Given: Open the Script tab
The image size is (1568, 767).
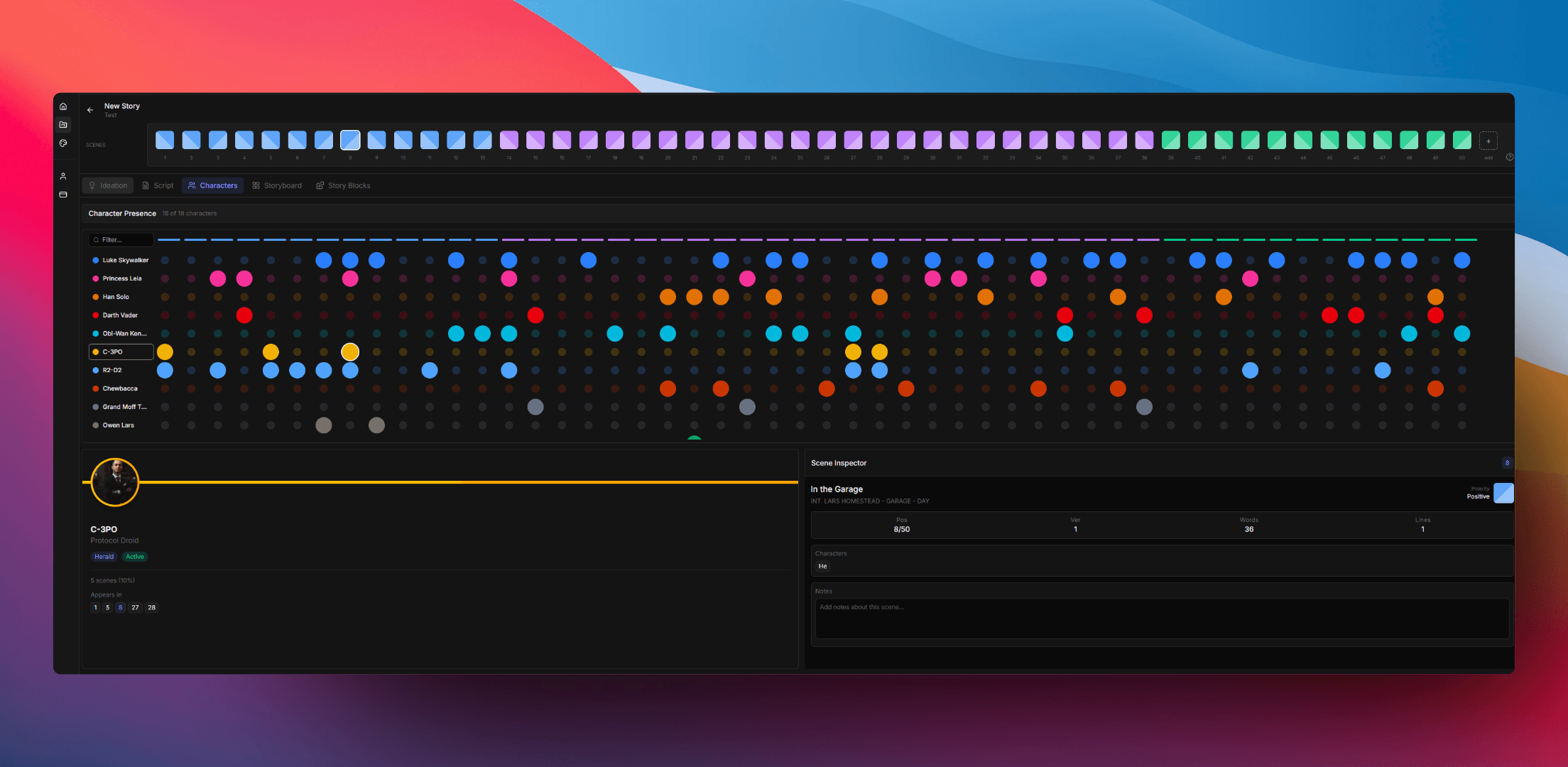Looking at the screenshot, I should 158,185.
